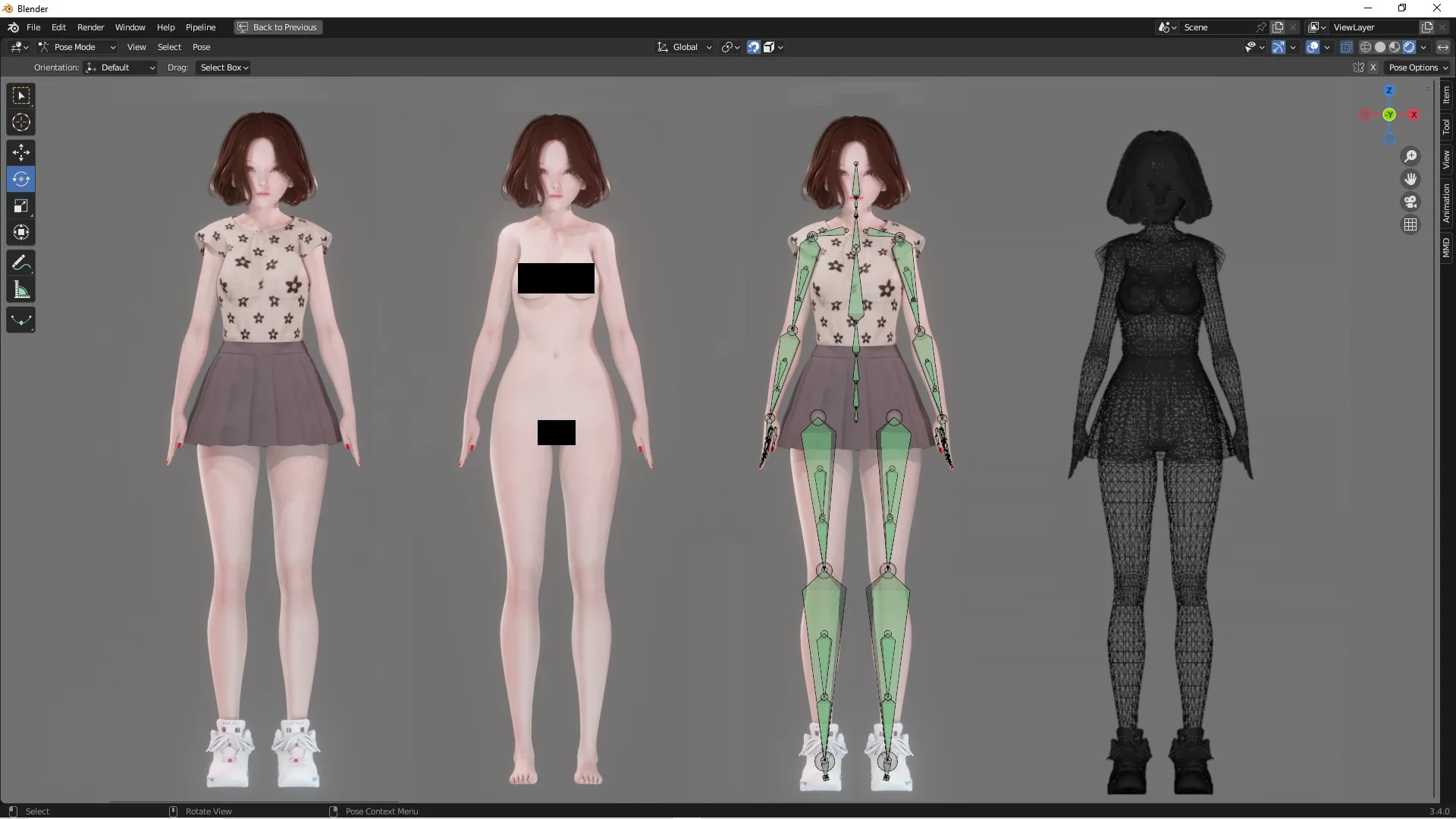Screen dimensions: 1456x819
Task: Open the File menu
Action: (x=33, y=27)
